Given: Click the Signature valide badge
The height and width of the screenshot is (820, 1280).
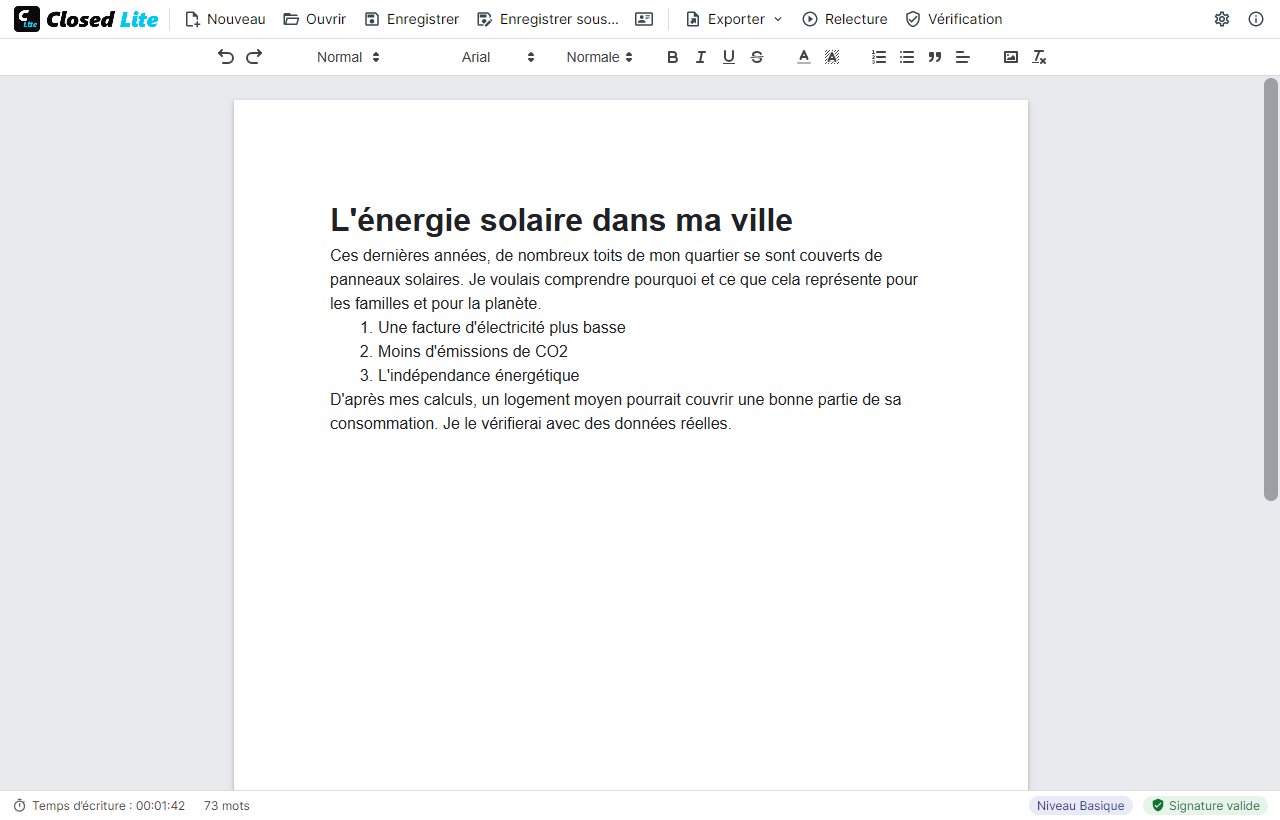Looking at the screenshot, I should coord(1206,806).
